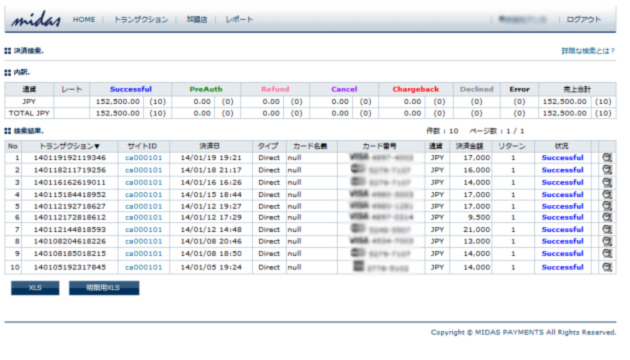Click the 決済金額 column header
This screenshot has height=360, width=630.
pos(469,146)
